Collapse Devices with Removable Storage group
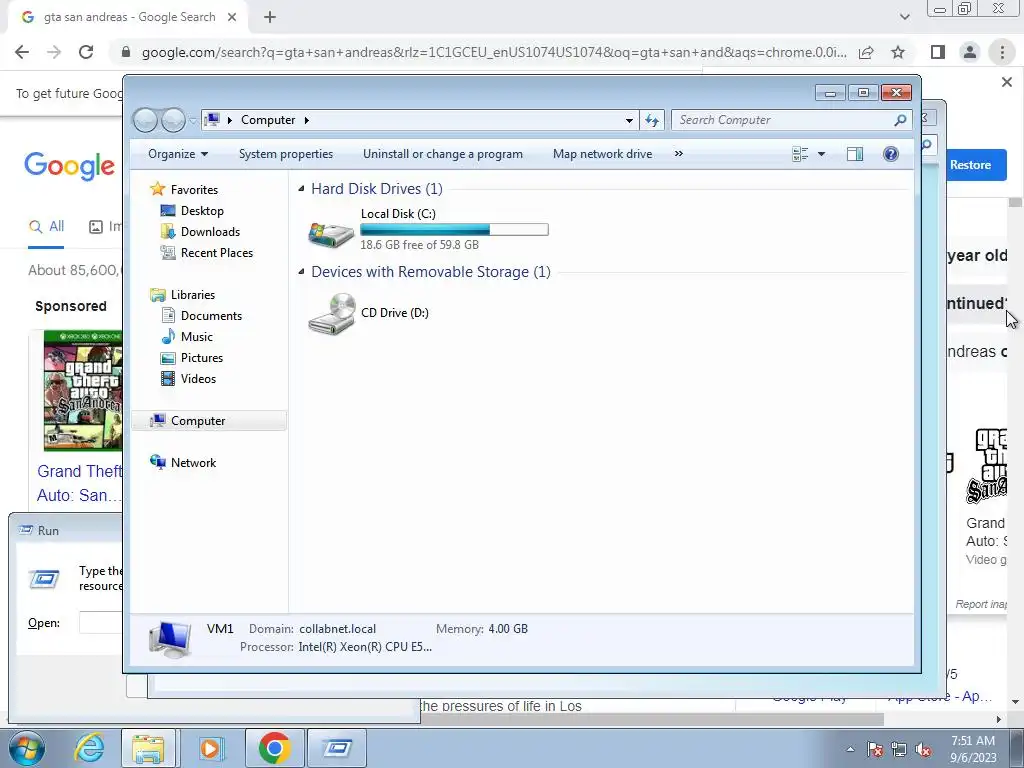Image resolution: width=1024 pixels, height=768 pixels. (x=301, y=272)
